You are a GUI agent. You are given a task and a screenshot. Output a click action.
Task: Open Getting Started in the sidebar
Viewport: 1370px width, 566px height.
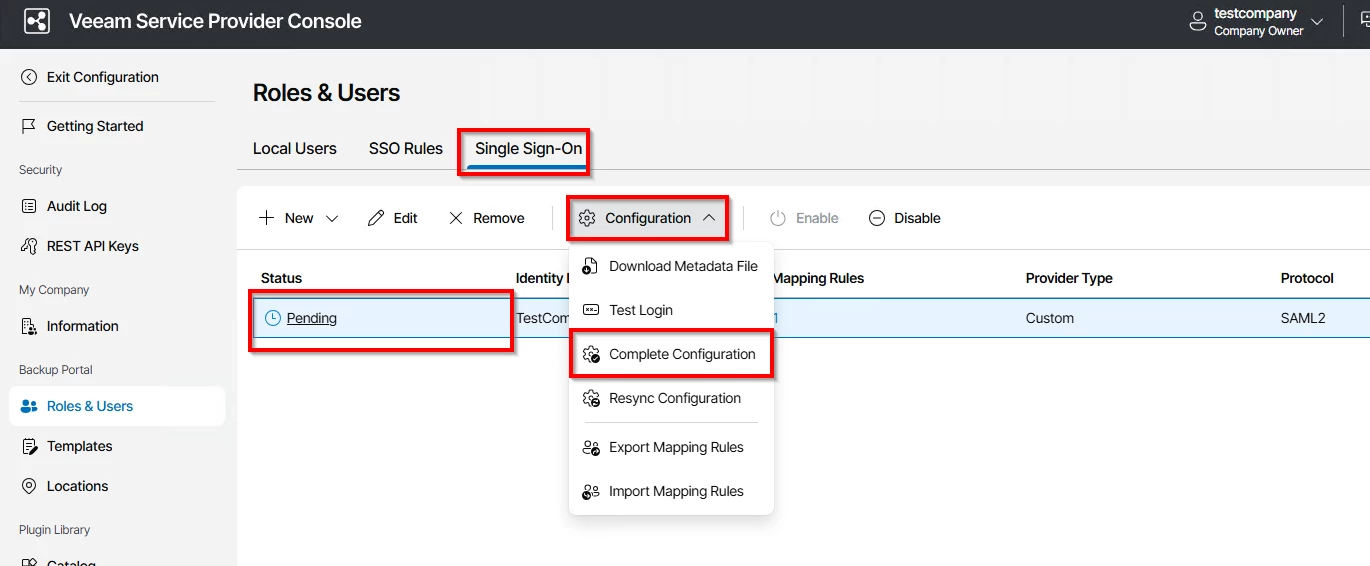click(95, 126)
